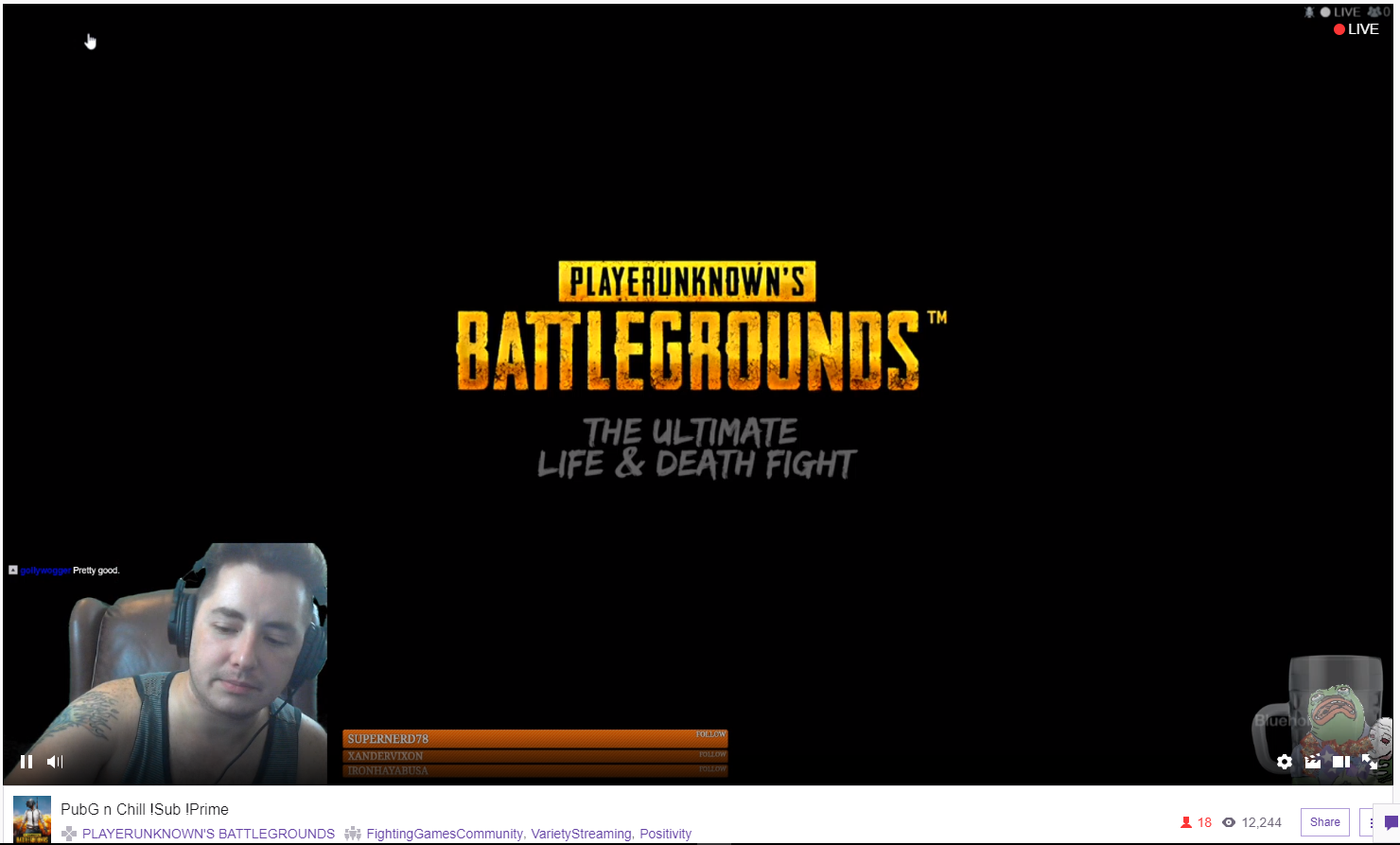Click the people icon before FightingGamesCommunity
The height and width of the screenshot is (845, 1400).
coord(353,834)
